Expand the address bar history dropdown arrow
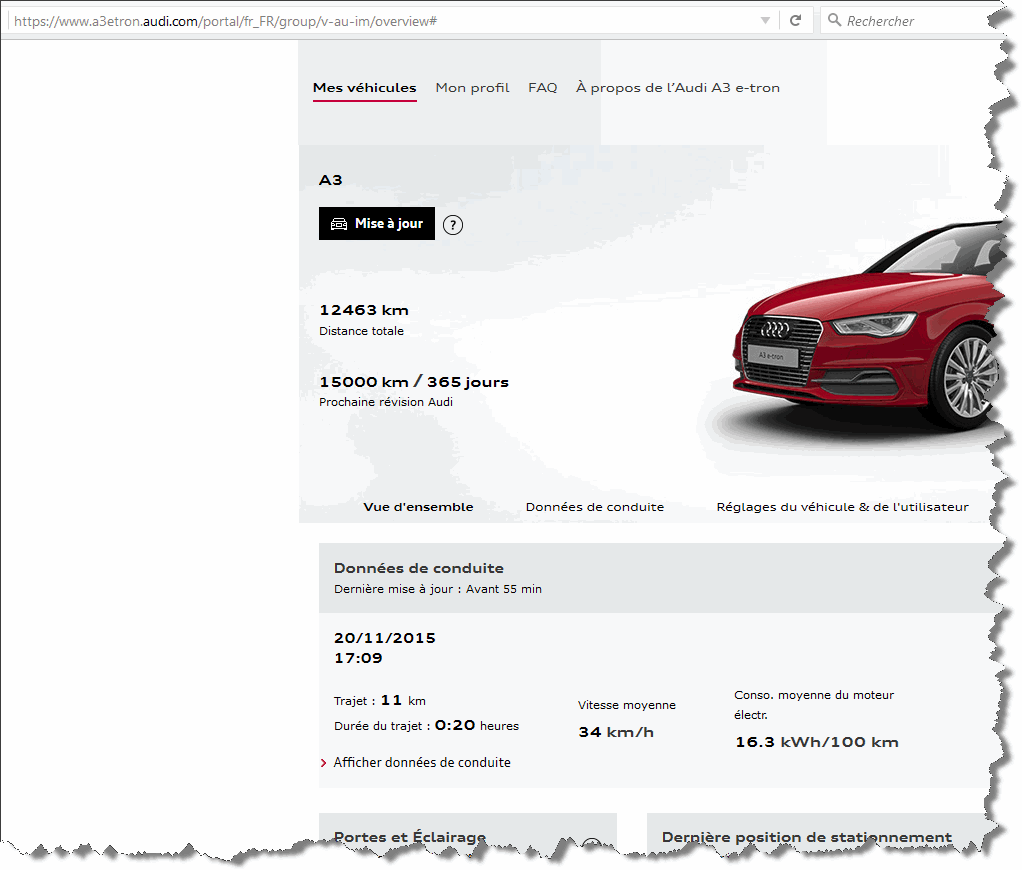 coord(765,20)
